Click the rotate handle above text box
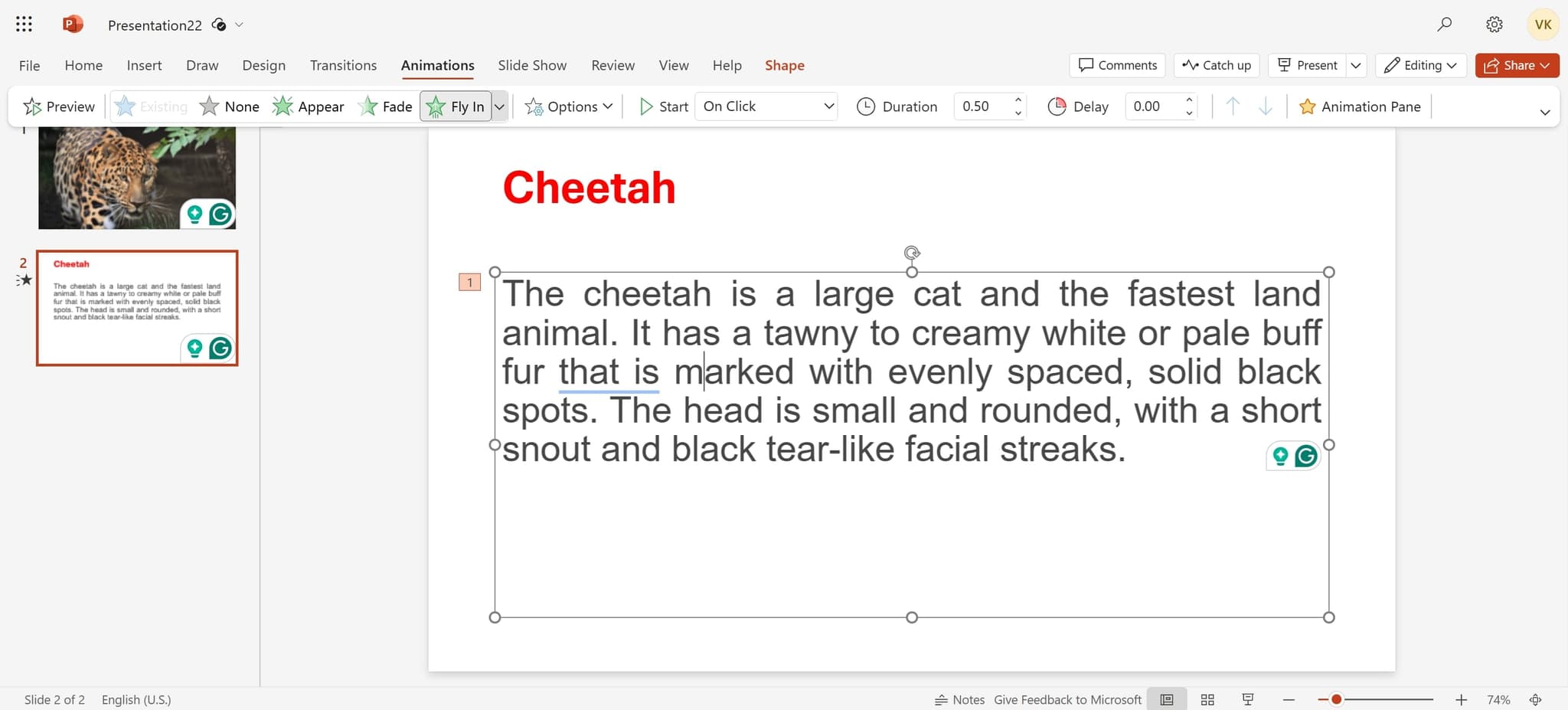This screenshot has height=710, width=1568. tap(911, 253)
